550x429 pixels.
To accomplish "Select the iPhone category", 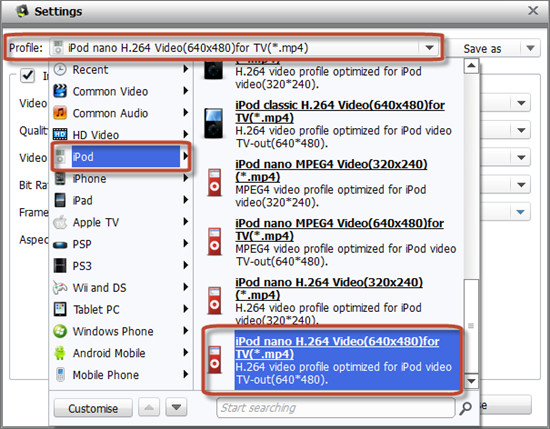I will [x=121, y=178].
